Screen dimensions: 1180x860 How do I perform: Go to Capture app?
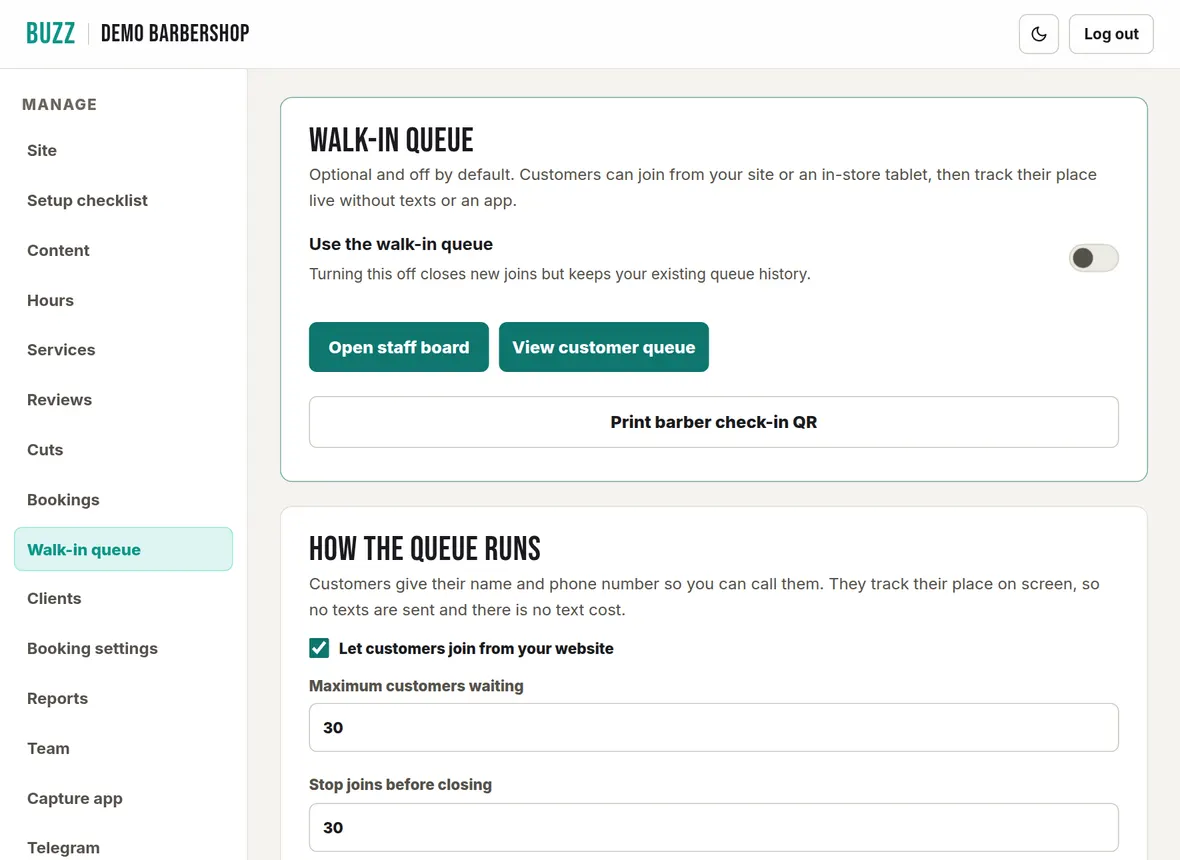tap(123, 798)
